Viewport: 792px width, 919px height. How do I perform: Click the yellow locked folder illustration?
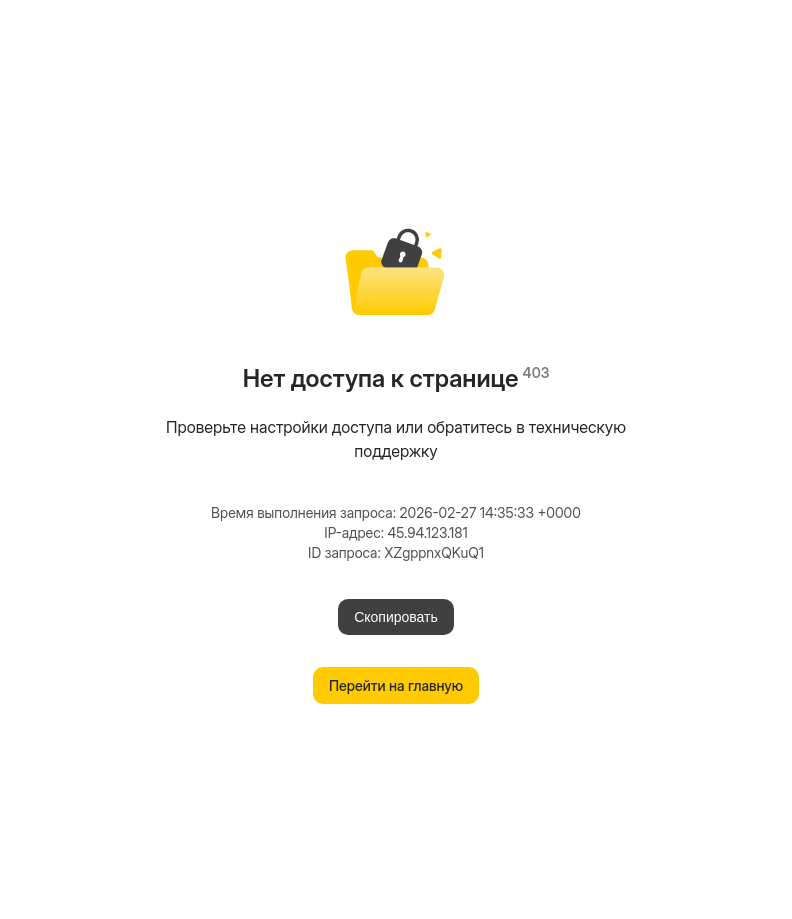pos(395,272)
